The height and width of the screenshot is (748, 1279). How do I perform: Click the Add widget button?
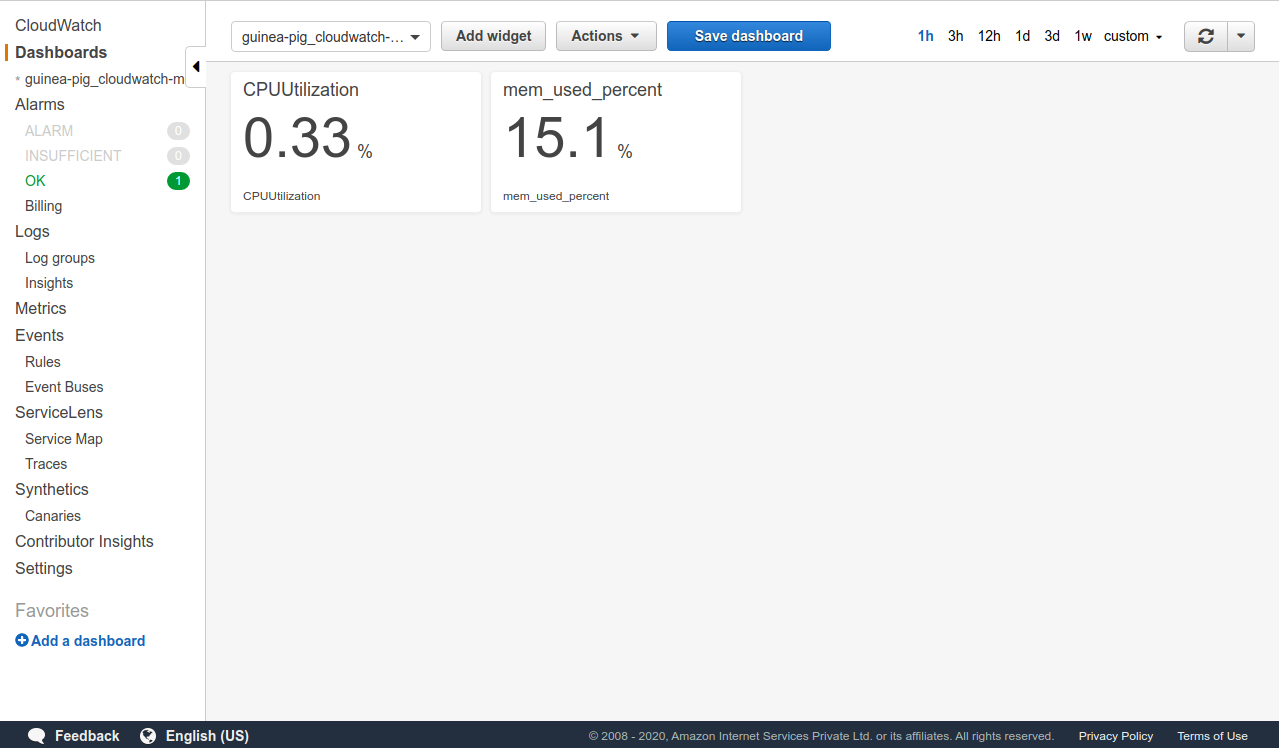coord(494,36)
